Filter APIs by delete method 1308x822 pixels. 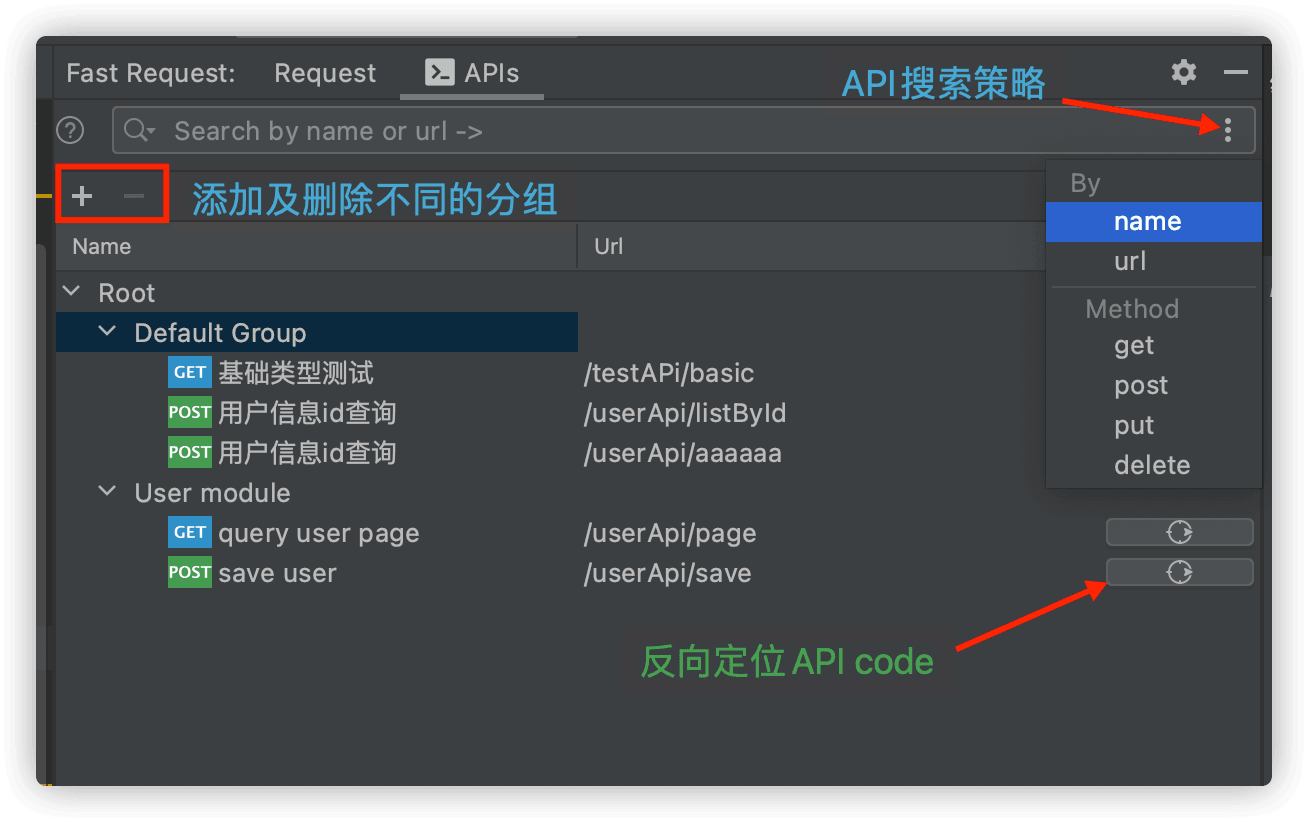click(x=1152, y=464)
